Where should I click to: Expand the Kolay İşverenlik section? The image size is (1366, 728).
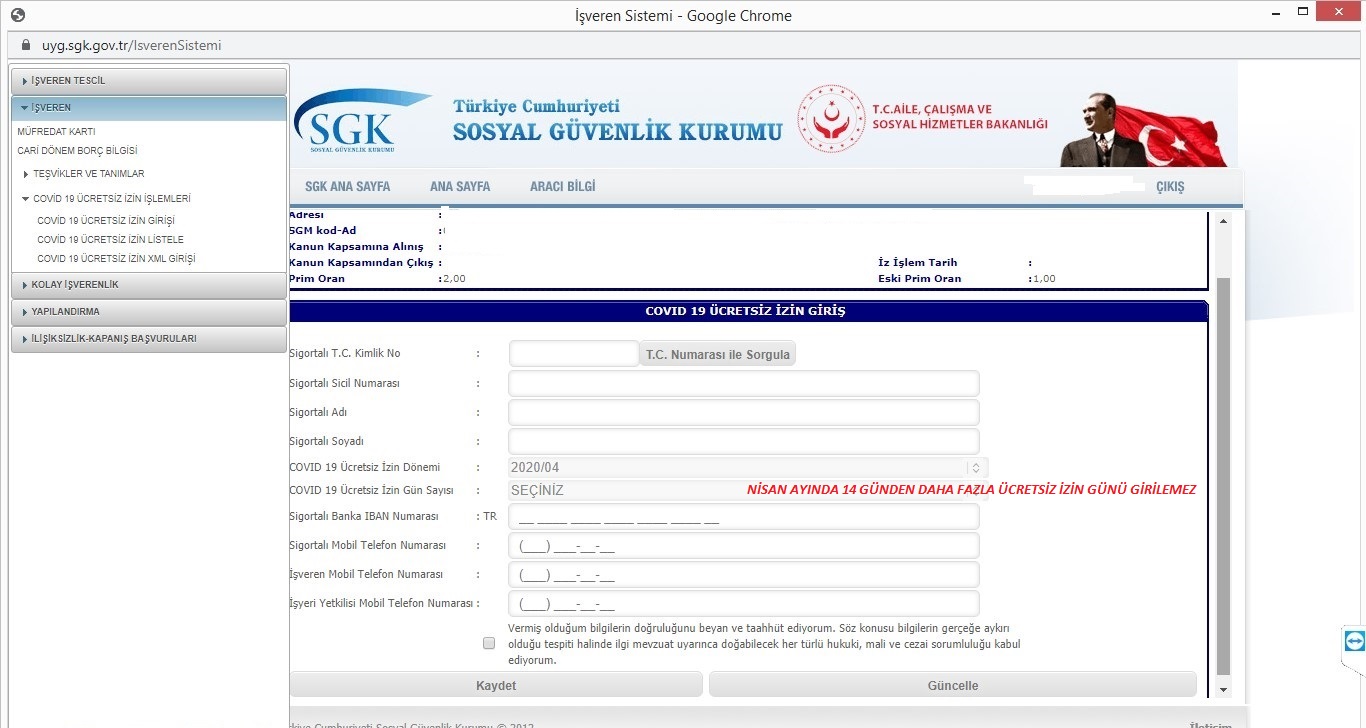[x=149, y=285]
